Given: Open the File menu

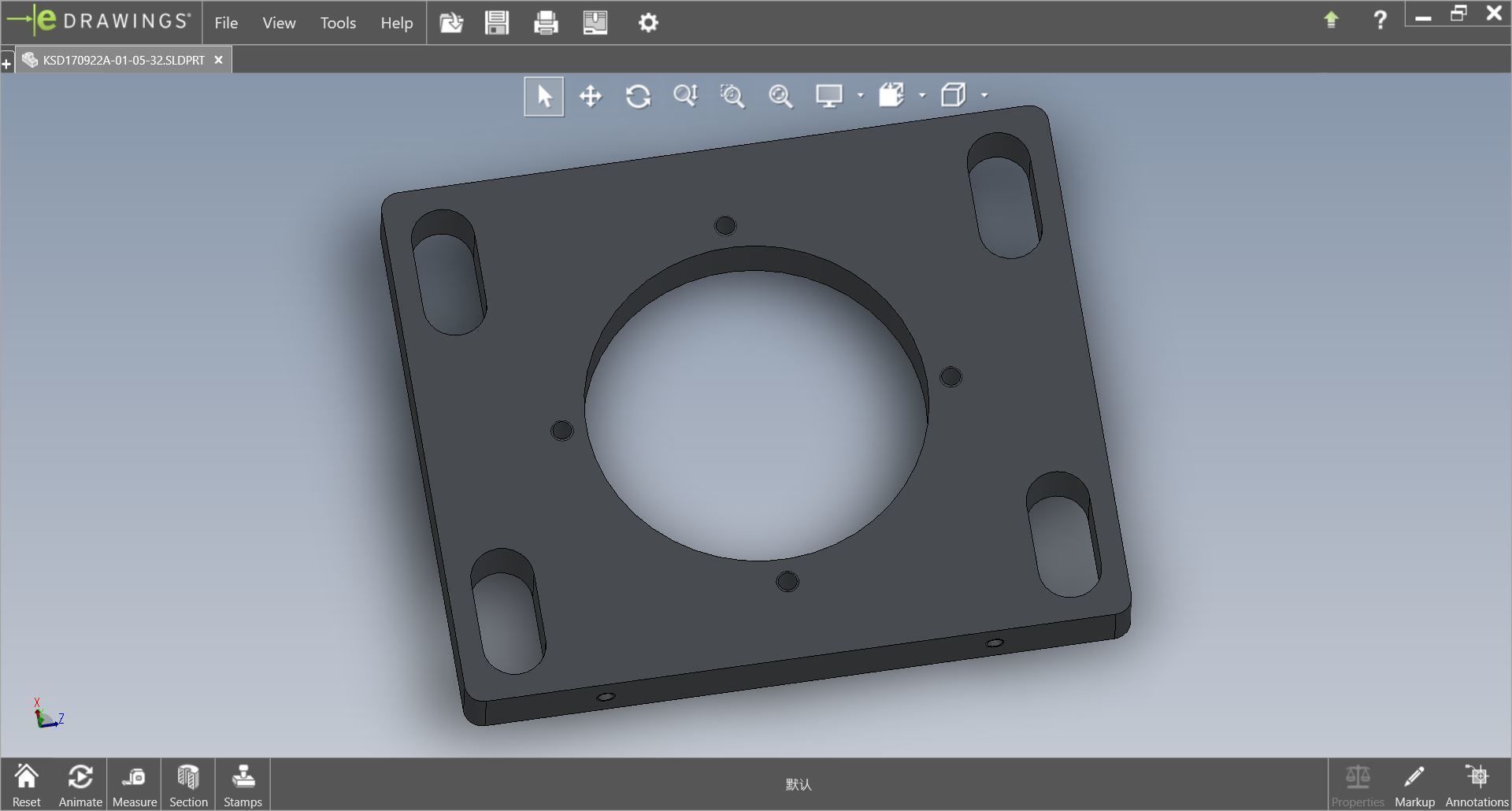Looking at the screenshot, I should pyautogui.click(x=226, y=23).
